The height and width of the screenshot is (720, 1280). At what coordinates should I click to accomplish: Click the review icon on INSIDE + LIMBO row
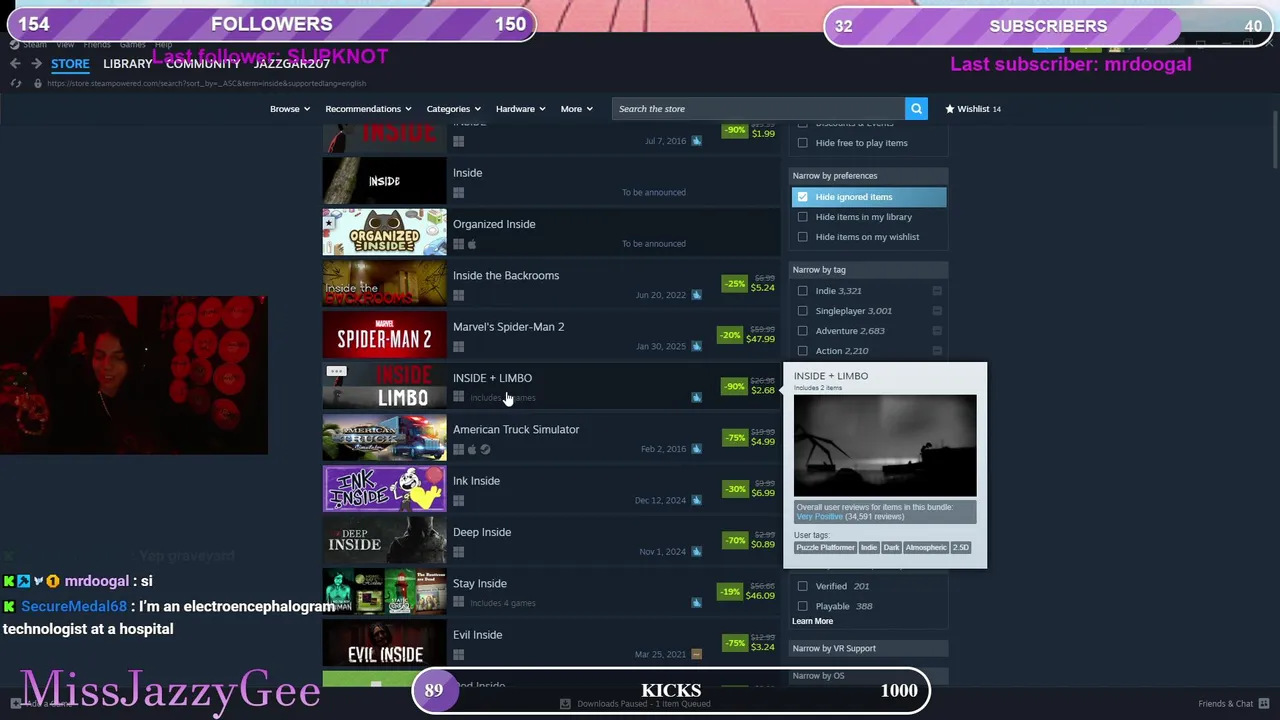(x=696, y=397)
